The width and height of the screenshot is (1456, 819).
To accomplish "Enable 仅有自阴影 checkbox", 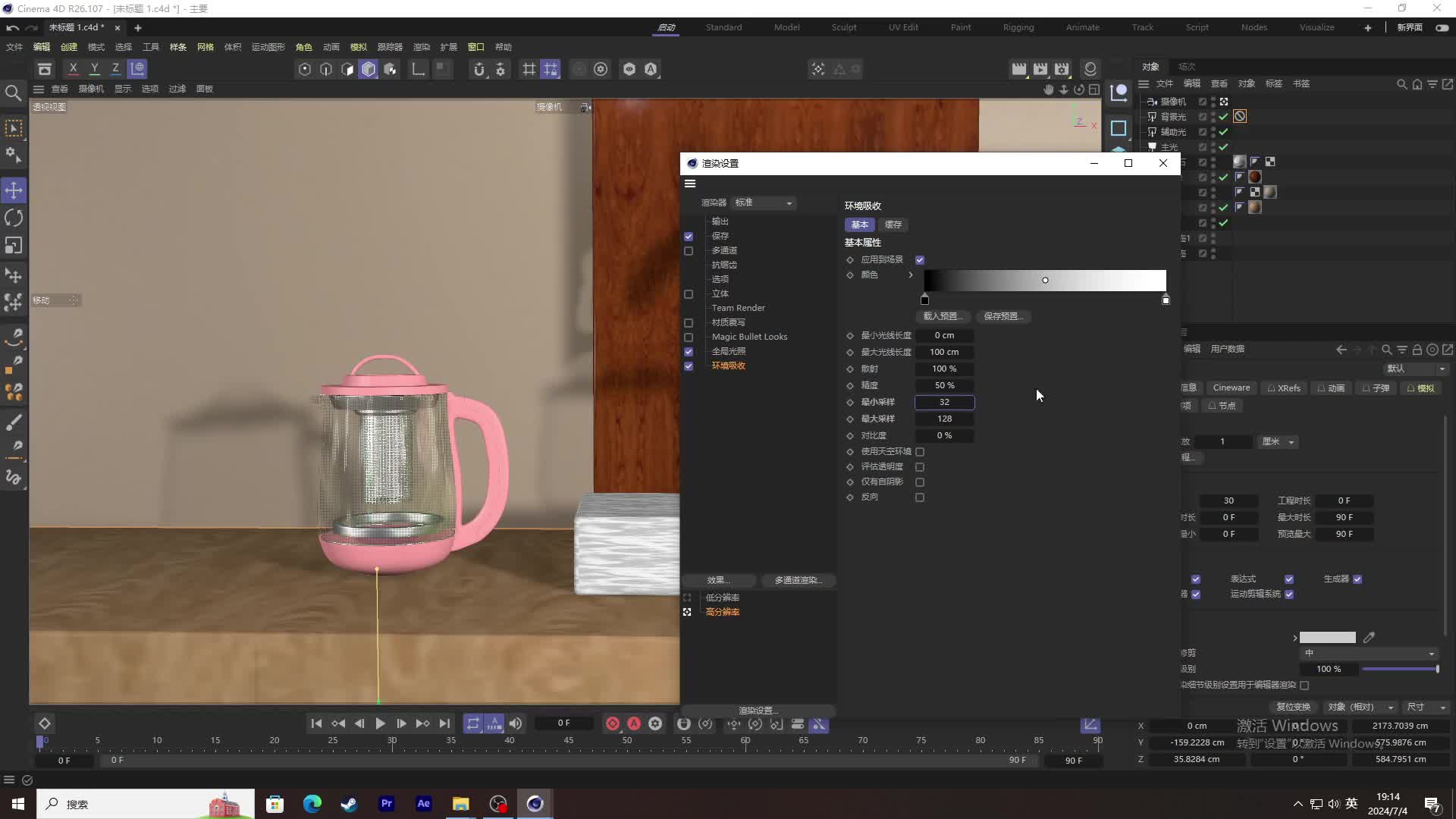I will pyautogui.click(x=920, y=482).
